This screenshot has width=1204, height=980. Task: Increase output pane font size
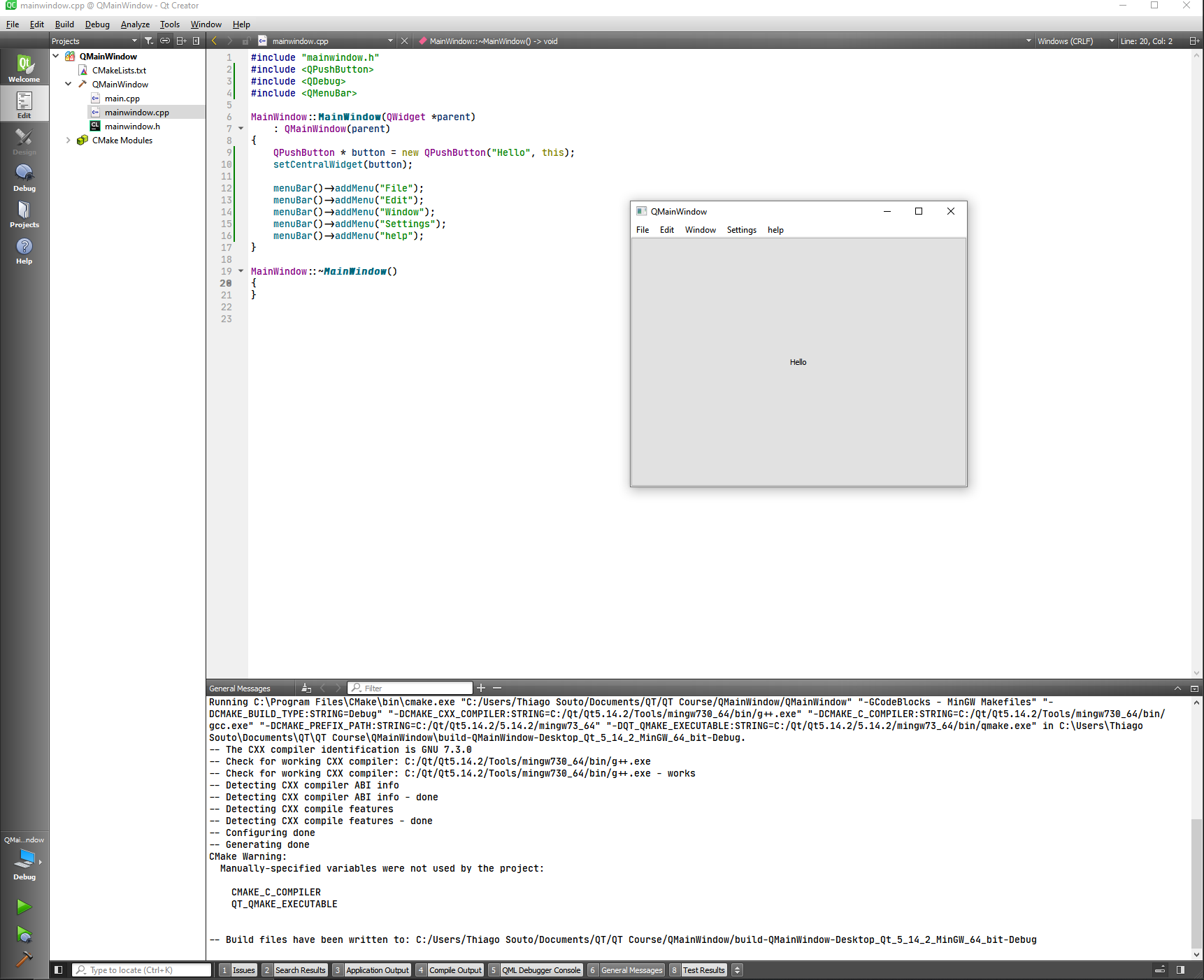pos(481,689)
